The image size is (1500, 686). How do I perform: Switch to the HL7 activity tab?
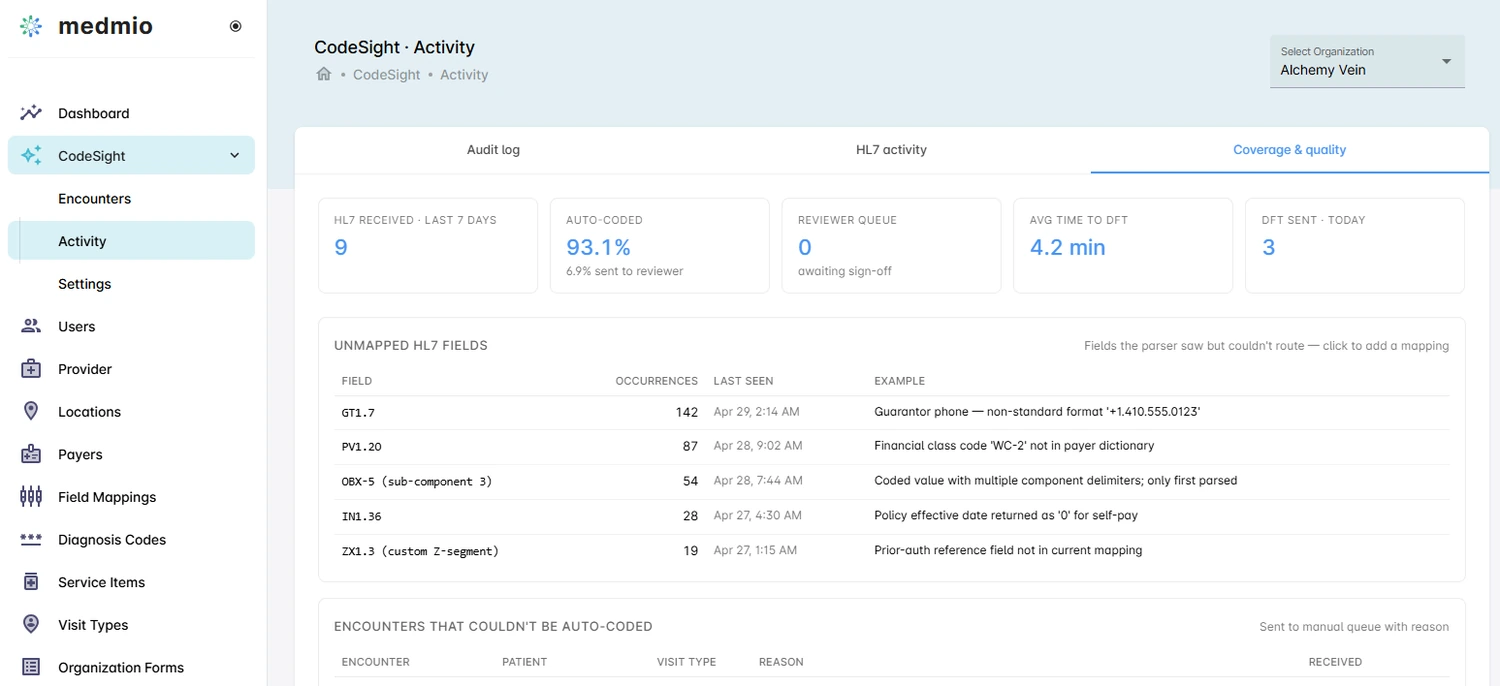tap(891, 150)
